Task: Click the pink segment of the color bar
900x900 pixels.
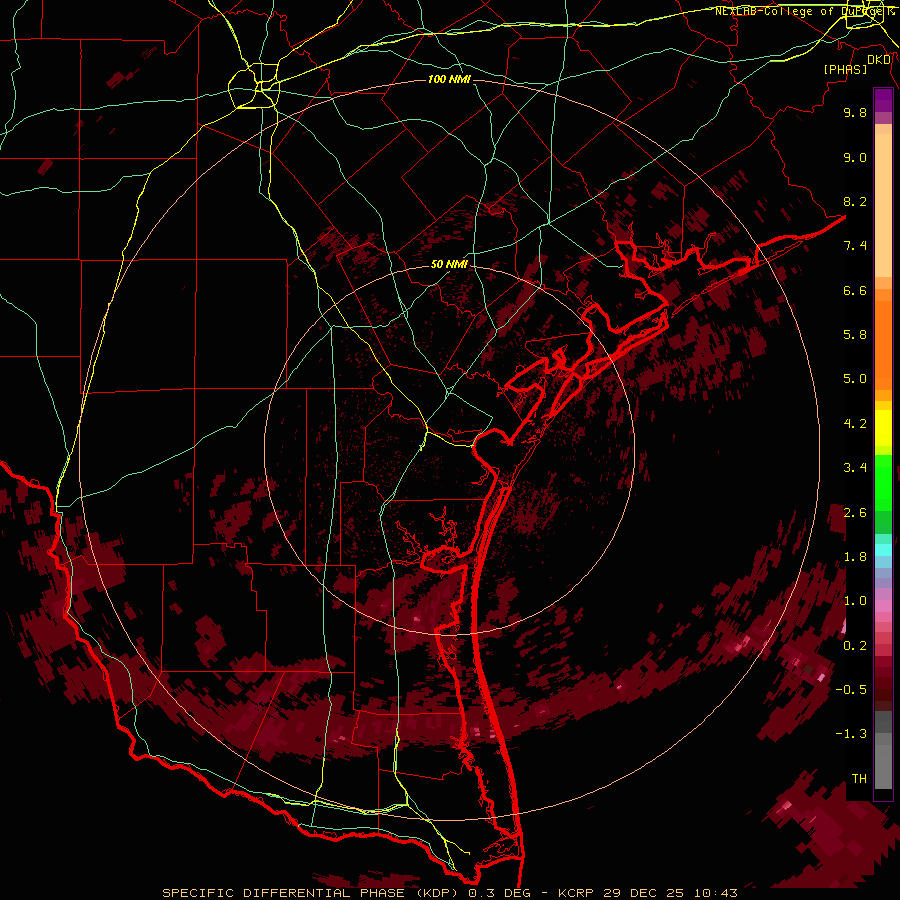Action: click(883, 606)
